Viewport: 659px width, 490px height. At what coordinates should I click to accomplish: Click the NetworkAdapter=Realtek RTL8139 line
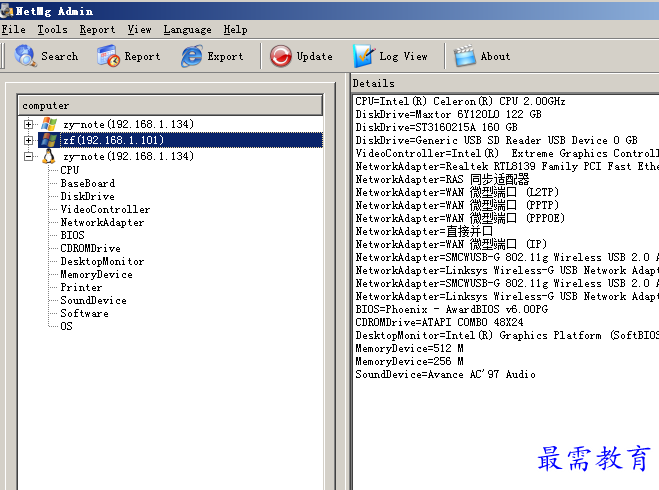coord(507,166)
